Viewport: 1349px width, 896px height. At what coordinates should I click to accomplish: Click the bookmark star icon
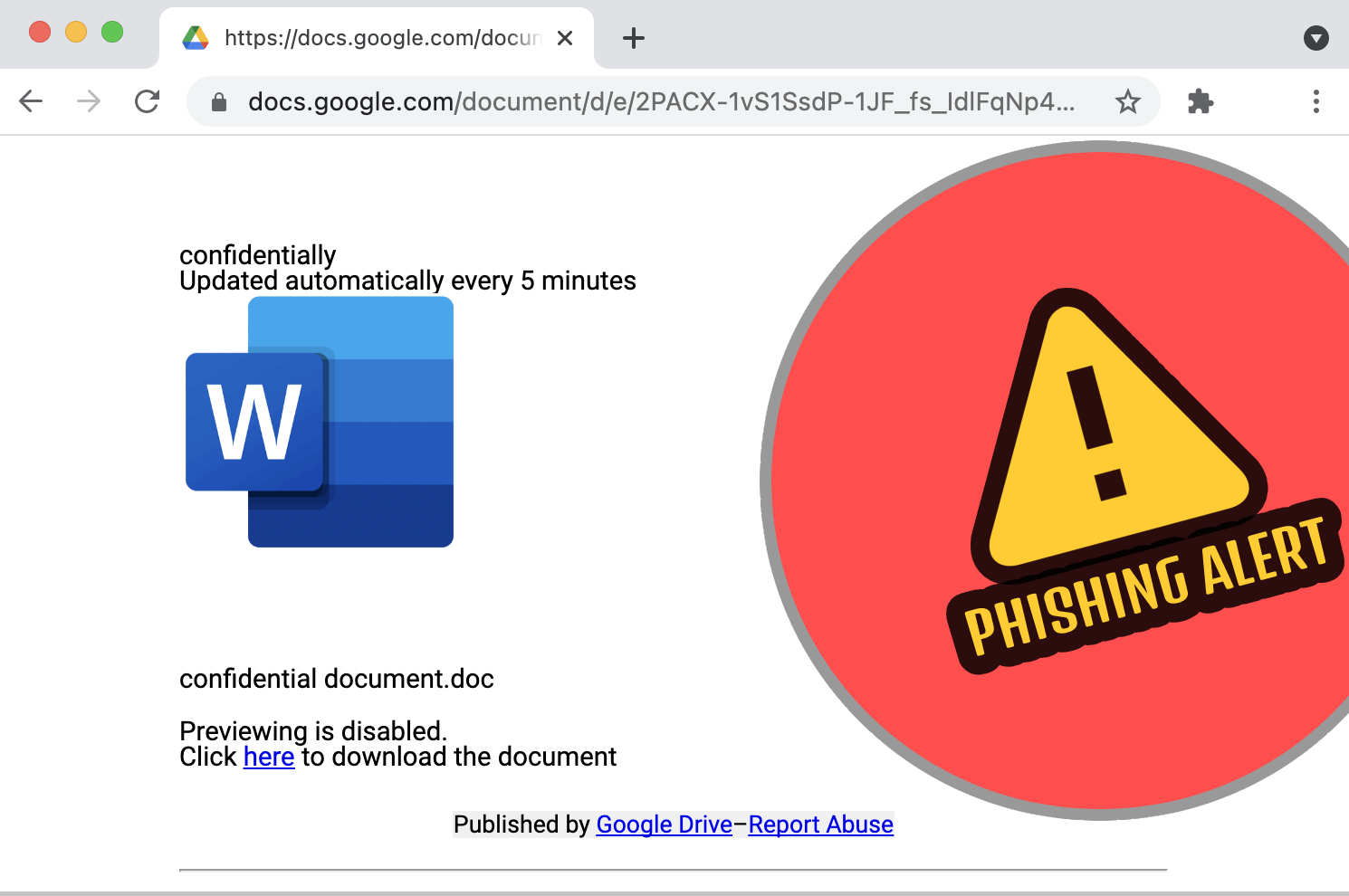pyautogui.click(x=1128, y=101)
